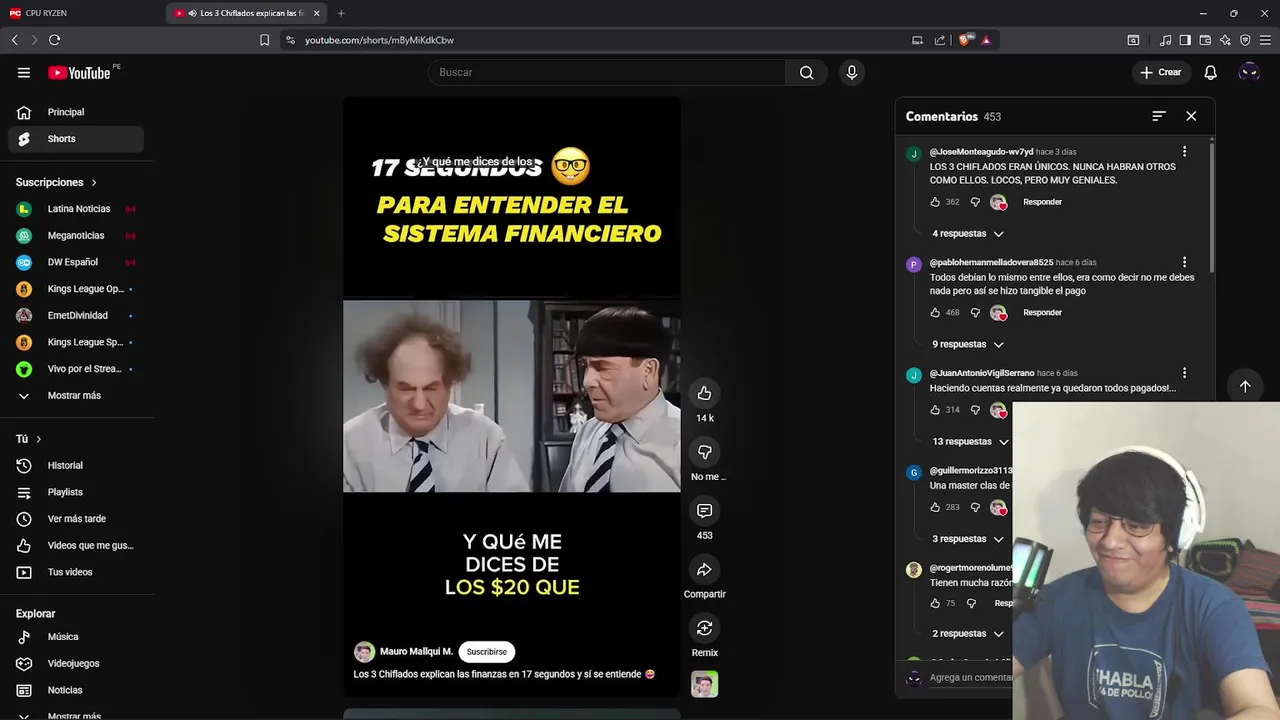Viewport: 1280px width, 720px height.
Task: Open the sound source thumbnail below Remix
Action: [x=704, y=685]
